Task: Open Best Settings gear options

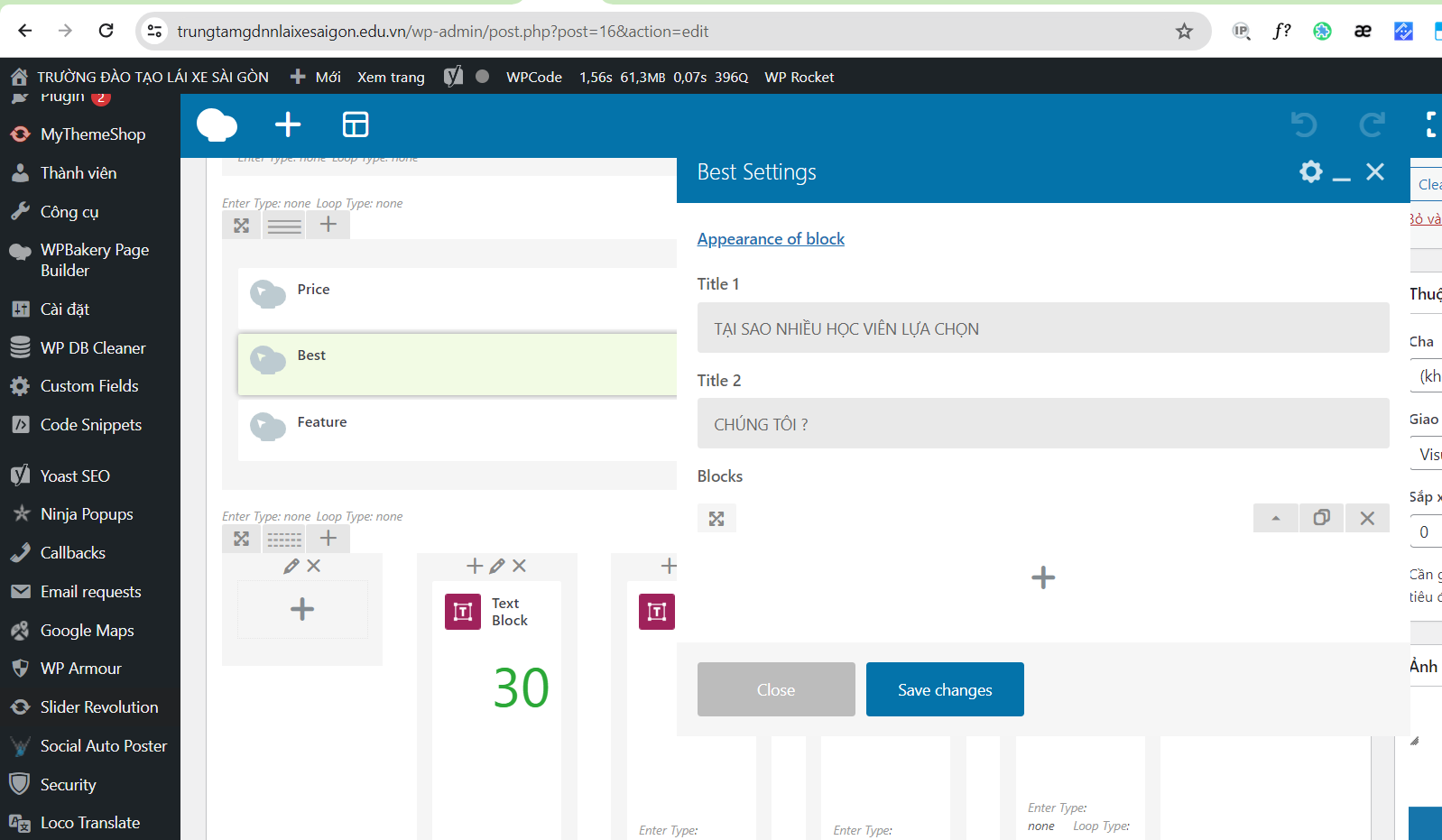Action: (x=1310, y=171)
